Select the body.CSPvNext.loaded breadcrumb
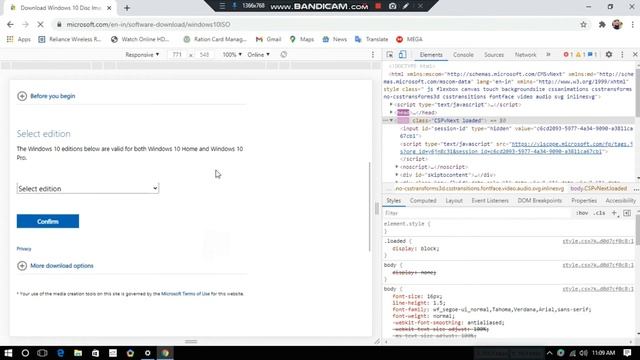This screenshot has width=640, height=360. [x=598, y=189]
